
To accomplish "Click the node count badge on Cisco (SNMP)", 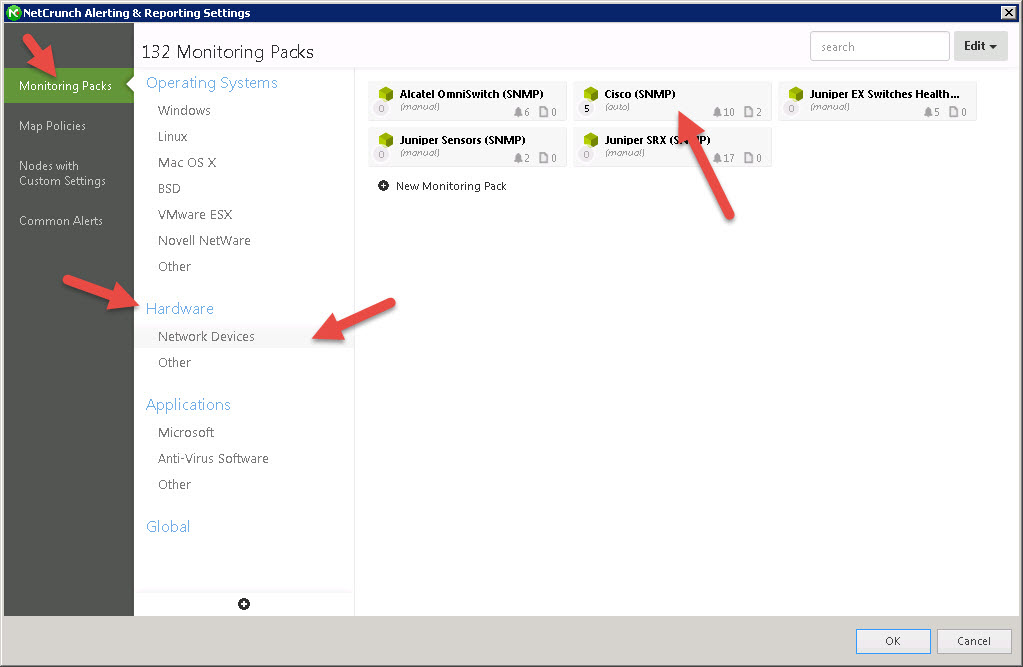I will [x=587, y=108].
